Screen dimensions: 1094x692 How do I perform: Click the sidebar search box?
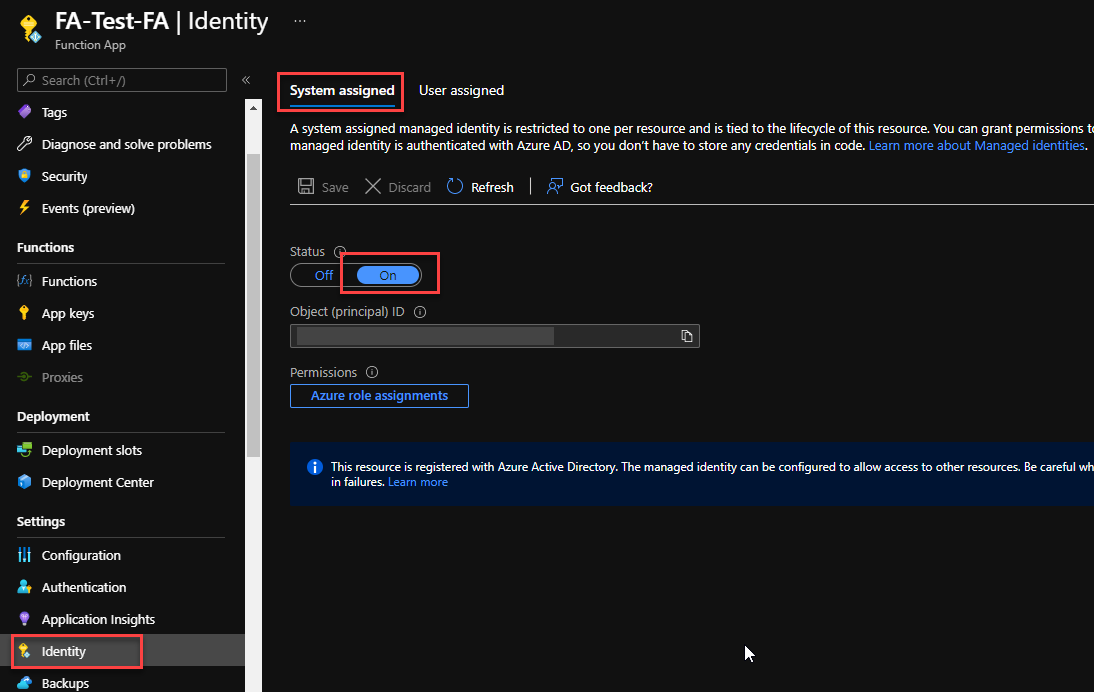click(x=122, y=80)
